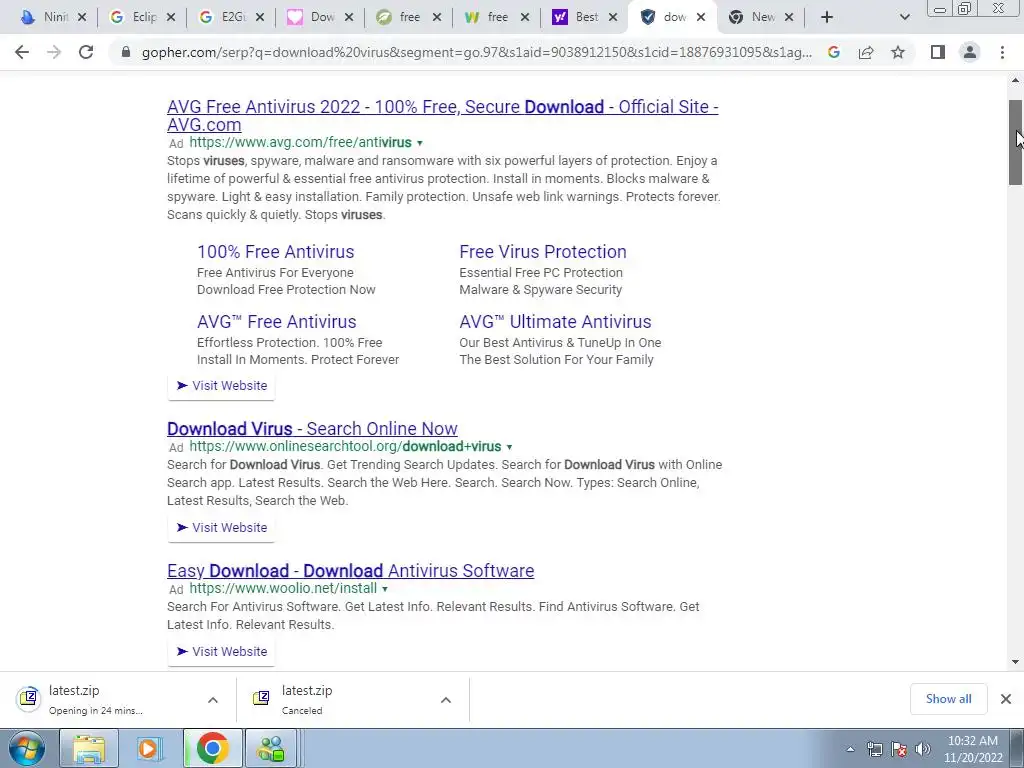Click the avg.com/free/antivirus URL text

pos(300,142)
